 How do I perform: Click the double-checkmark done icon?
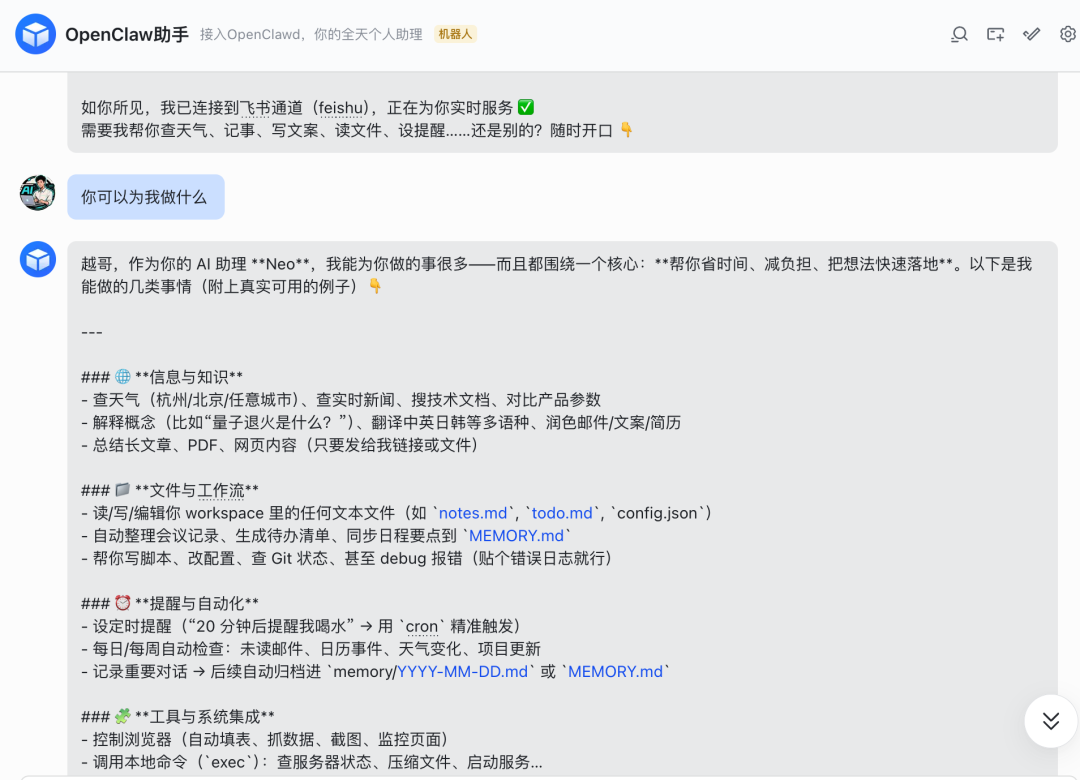[1031, 34]
